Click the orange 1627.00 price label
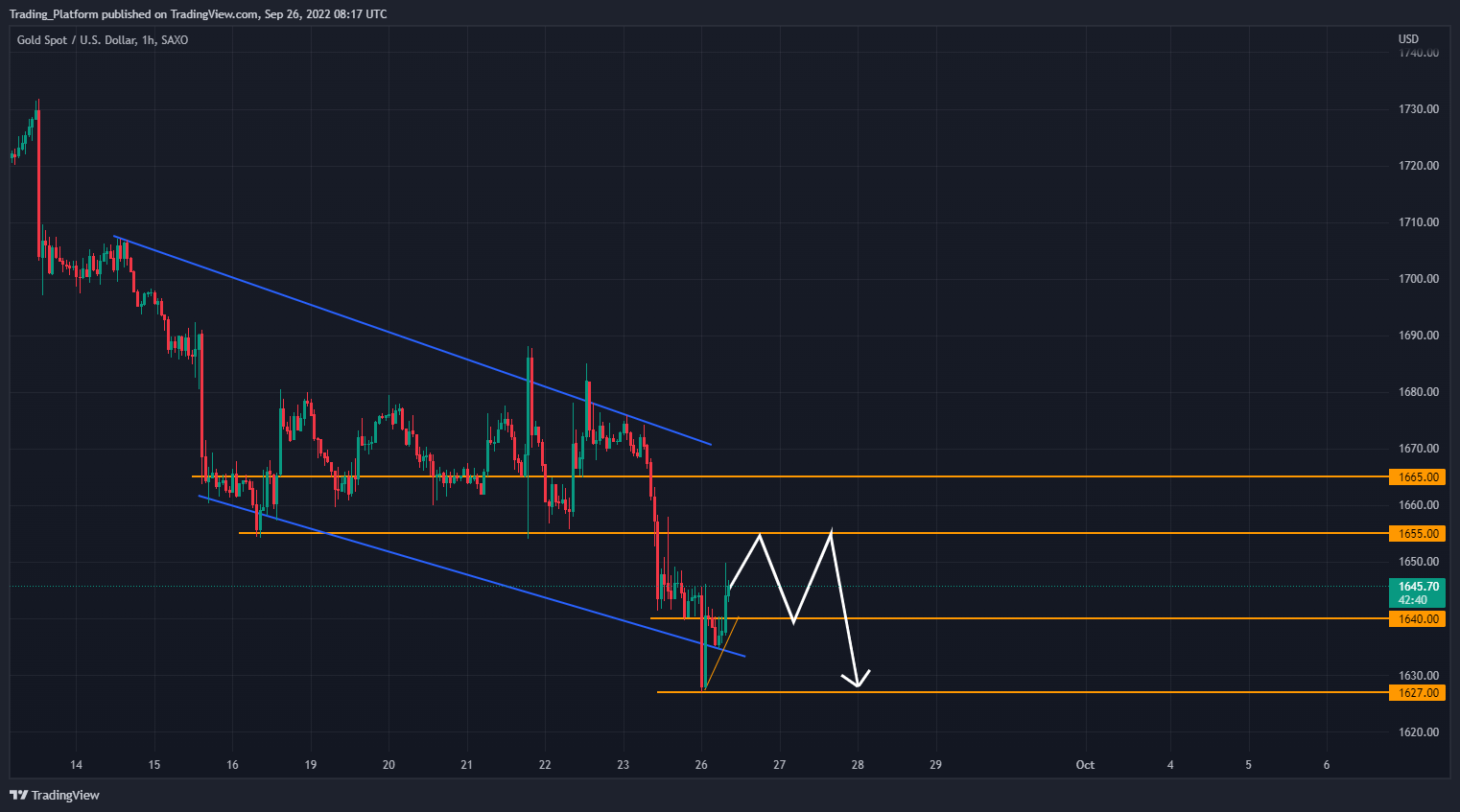The width and height of the screenshot is (1460, 812). (1417, 692)
